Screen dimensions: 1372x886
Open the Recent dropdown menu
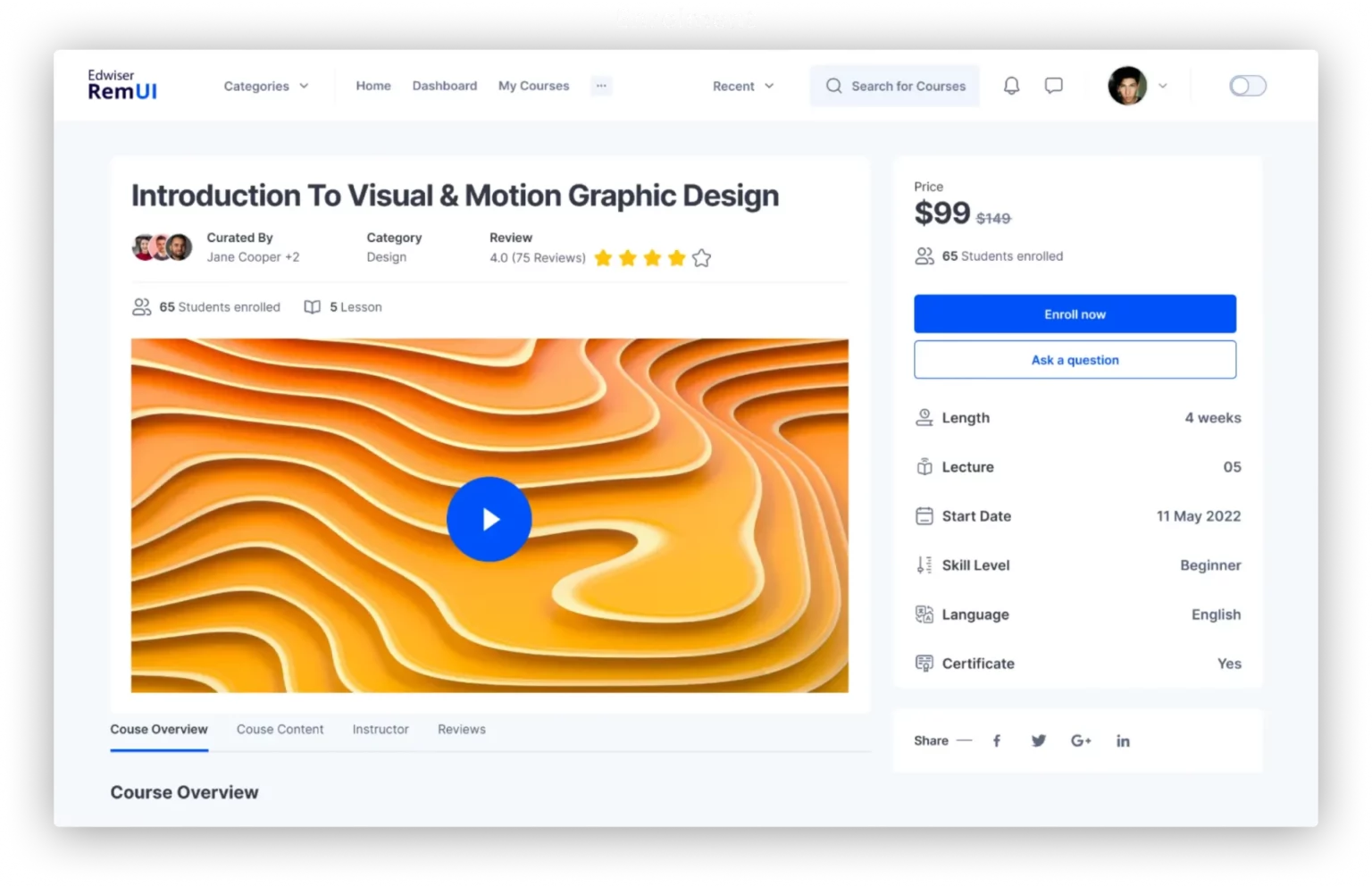point(742,86)
